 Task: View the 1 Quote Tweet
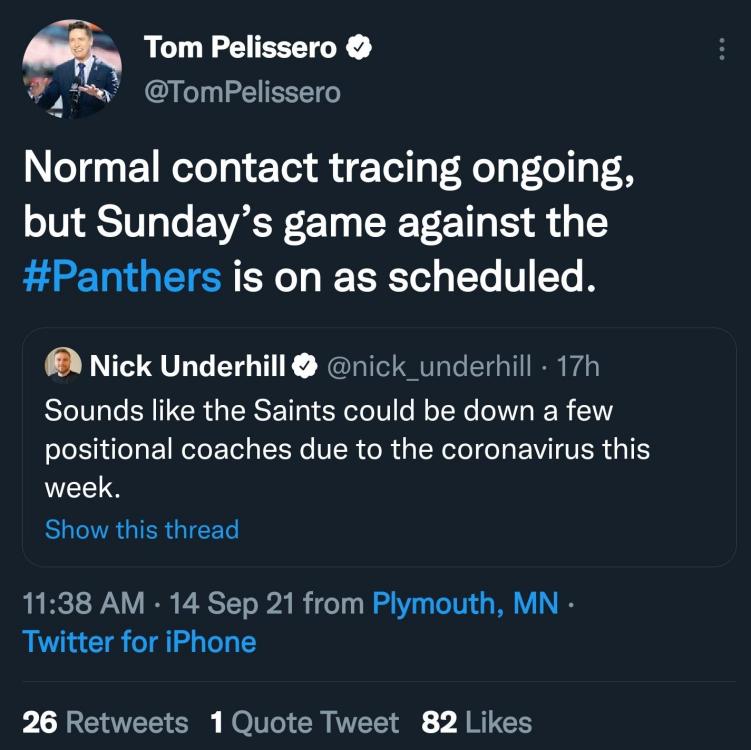[305, 722]
